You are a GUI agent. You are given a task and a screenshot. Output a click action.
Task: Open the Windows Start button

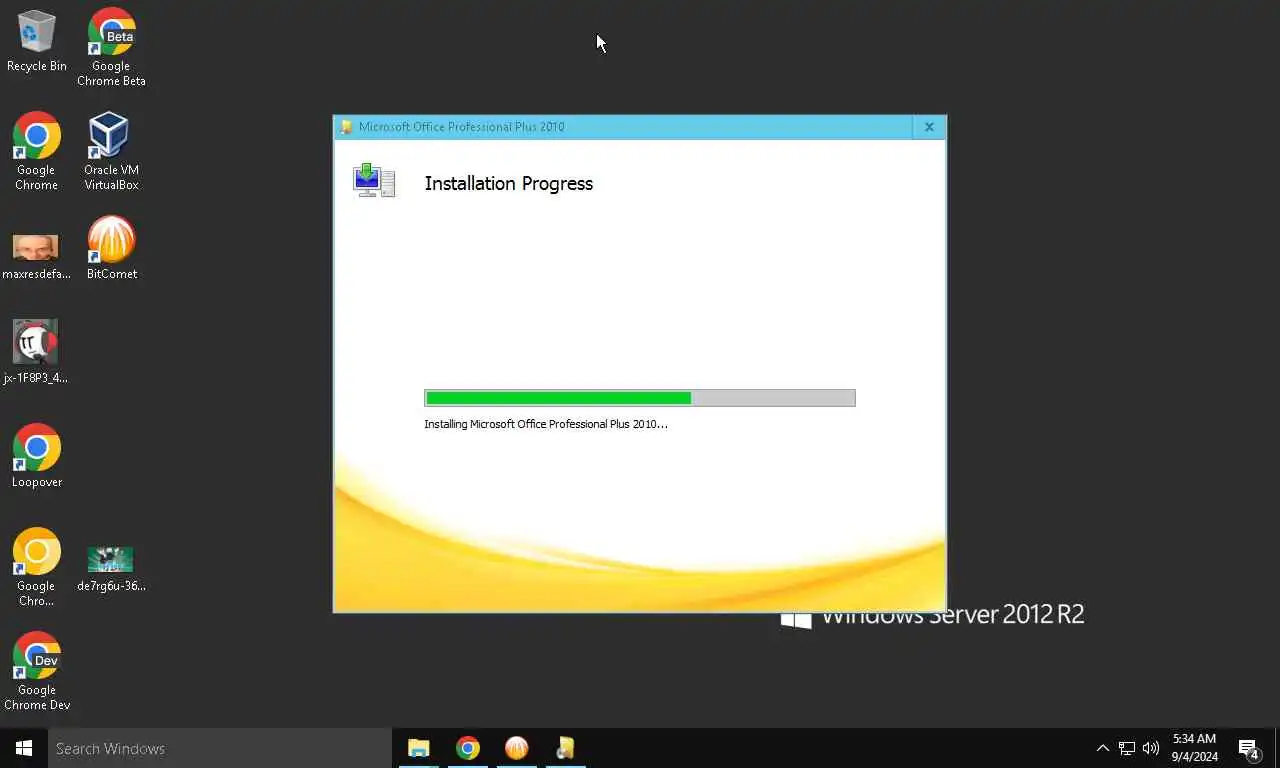[24, 748]
